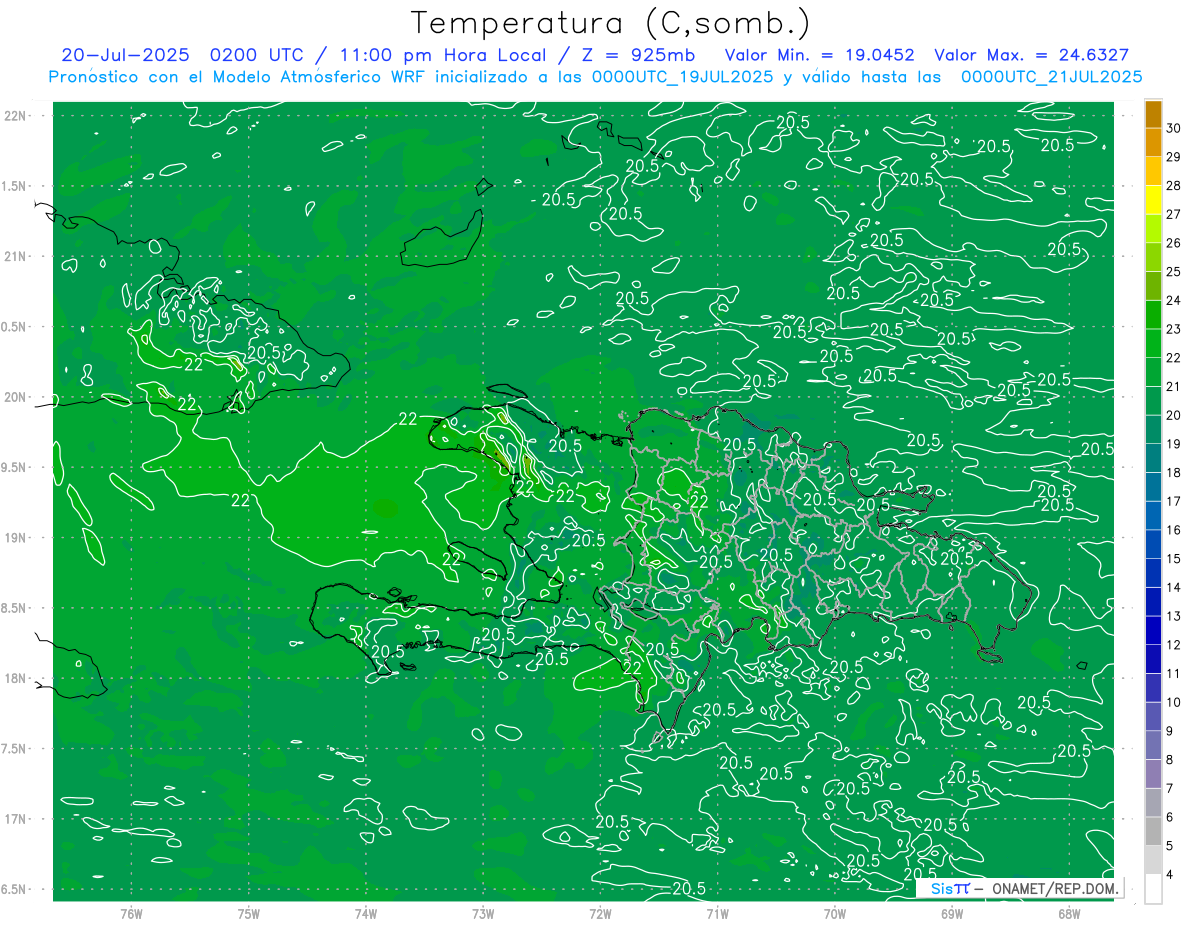This screenshot has height=927, width=1200.
Task: Click legend value '19'
Action: [1173, 444]
